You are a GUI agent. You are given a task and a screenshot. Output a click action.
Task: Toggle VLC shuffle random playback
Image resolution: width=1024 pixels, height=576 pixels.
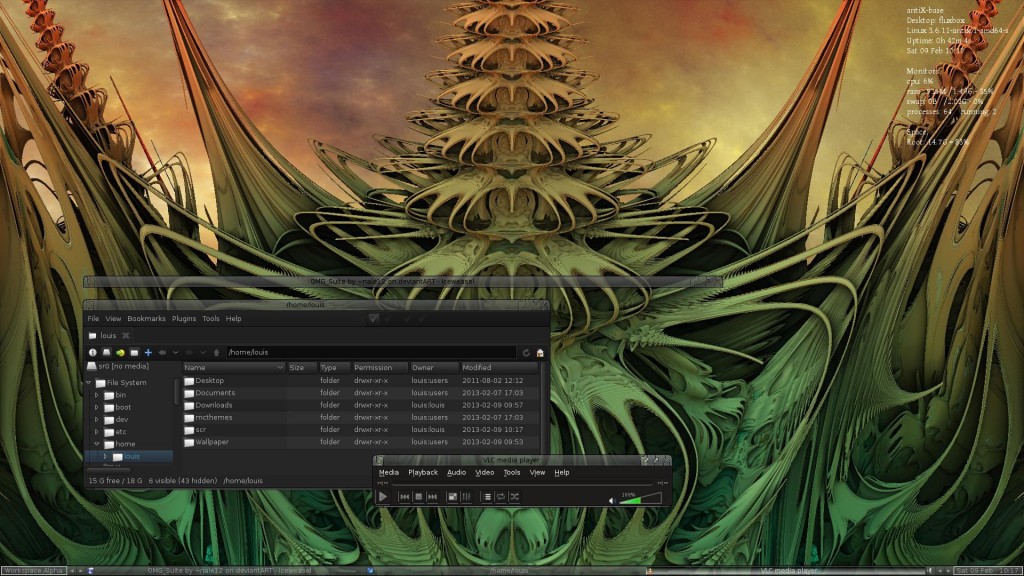(514, 497)
